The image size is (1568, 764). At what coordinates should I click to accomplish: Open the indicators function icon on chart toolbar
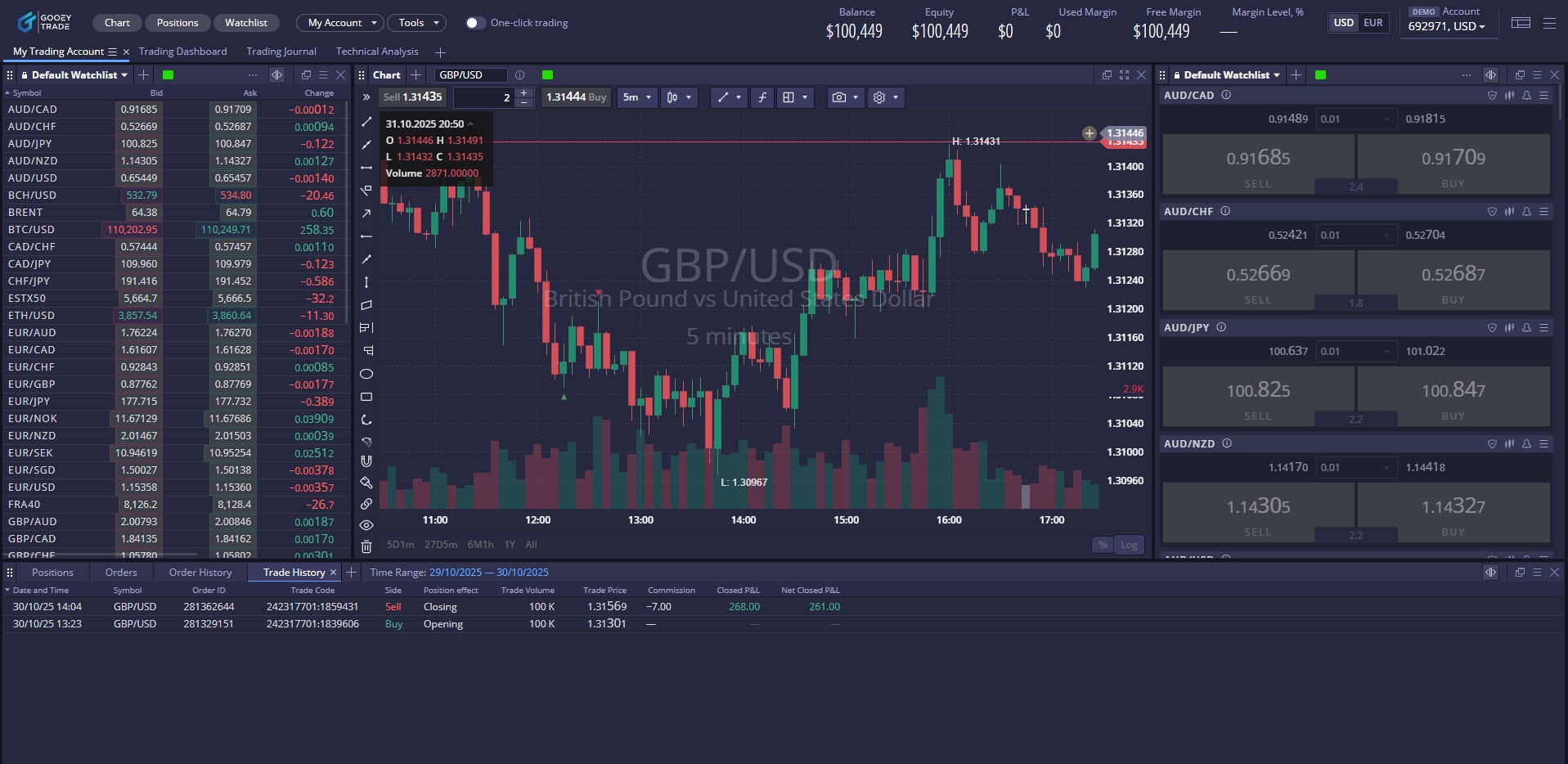point(762,97)
